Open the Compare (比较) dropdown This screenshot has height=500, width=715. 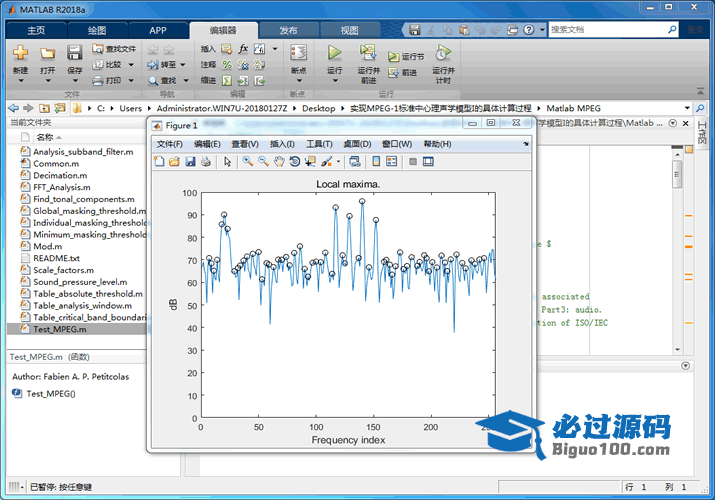131,65
